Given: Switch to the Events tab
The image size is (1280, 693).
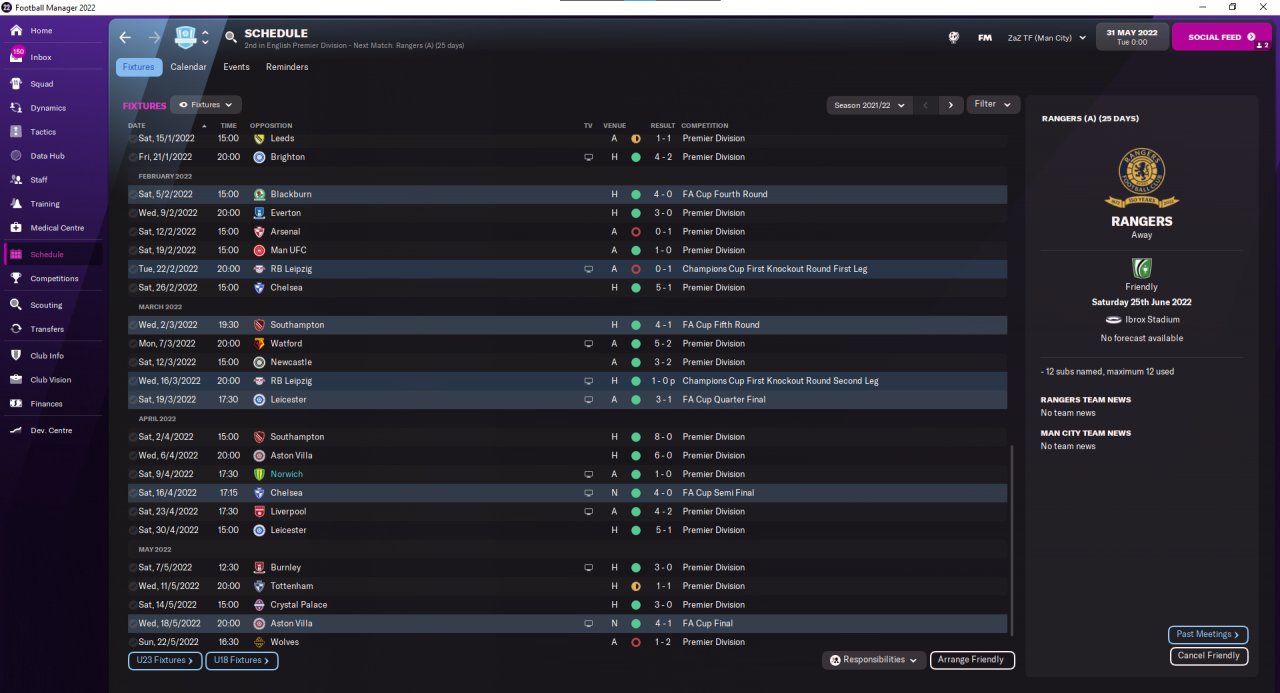Looking at the screenshot, I should coord(236,67).
